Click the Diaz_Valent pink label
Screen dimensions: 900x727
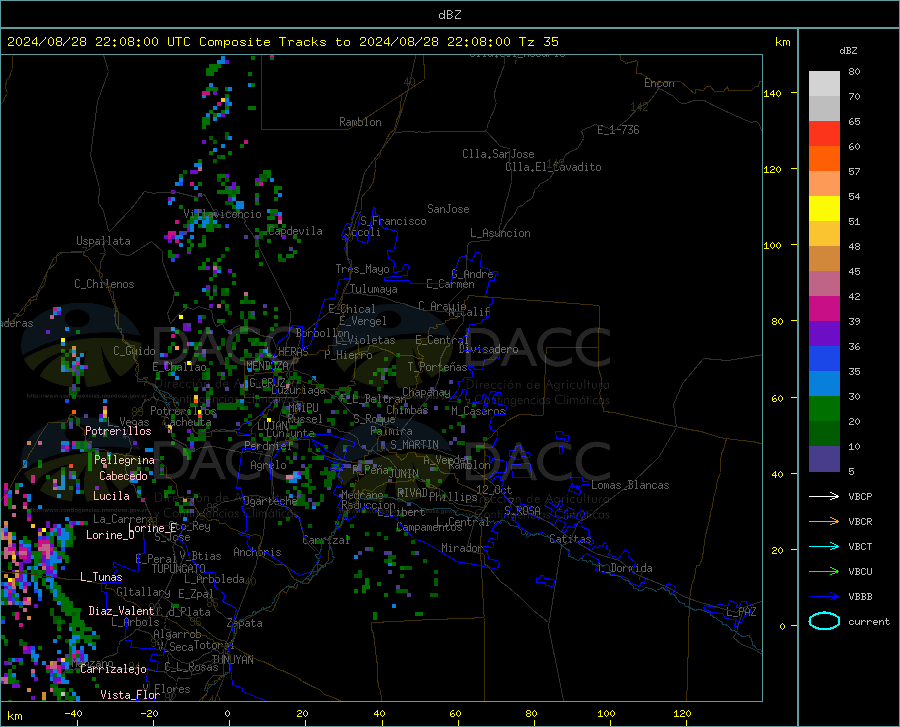pyautogui.click(x=121, y=611)
